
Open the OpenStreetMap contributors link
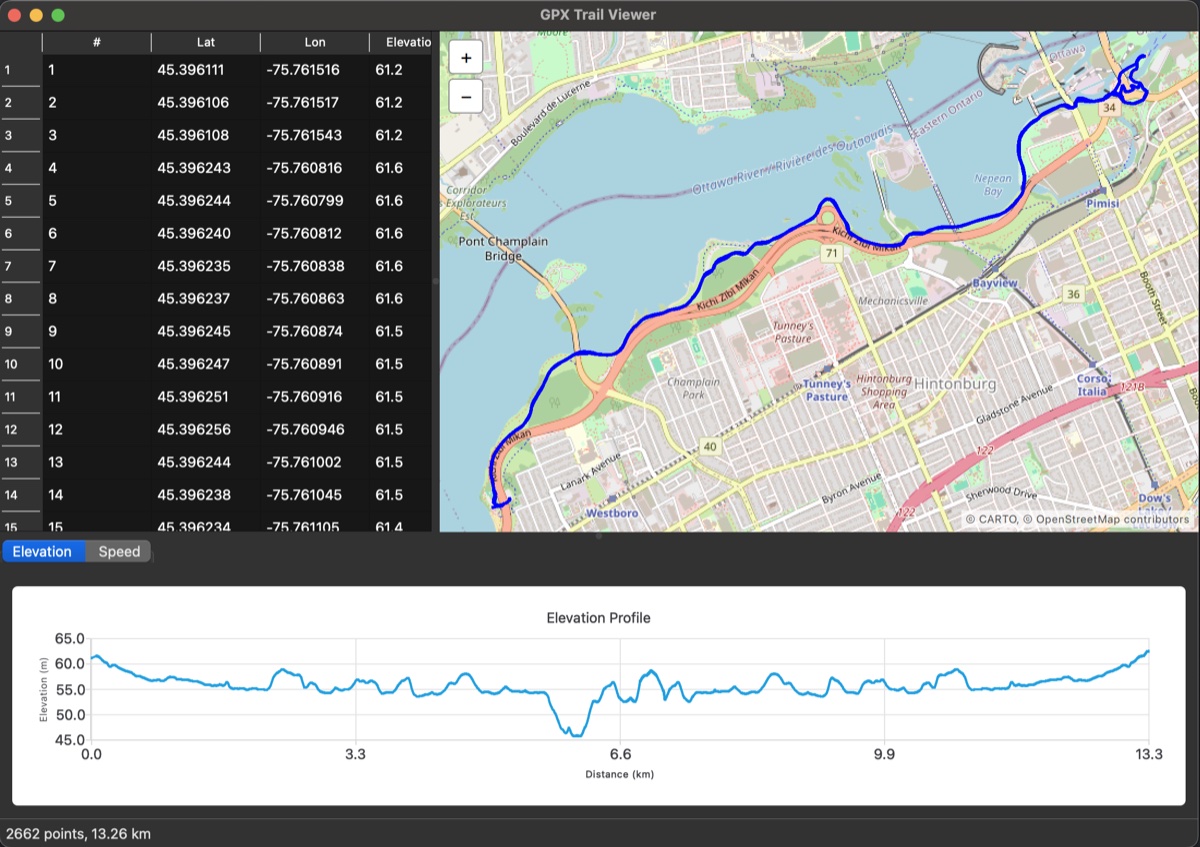(1112, 519)
